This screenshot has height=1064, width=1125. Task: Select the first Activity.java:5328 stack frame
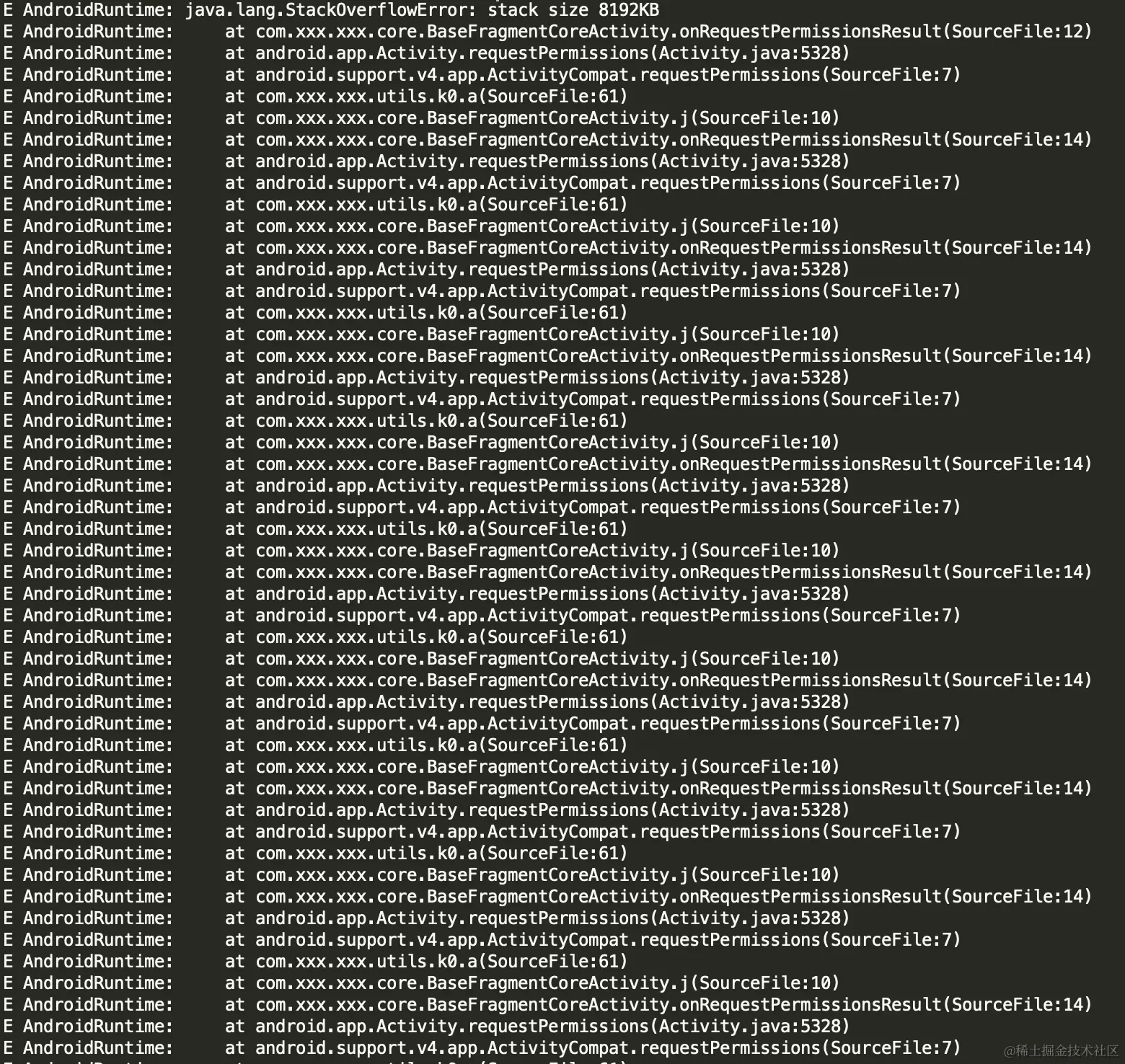[537, 53]
